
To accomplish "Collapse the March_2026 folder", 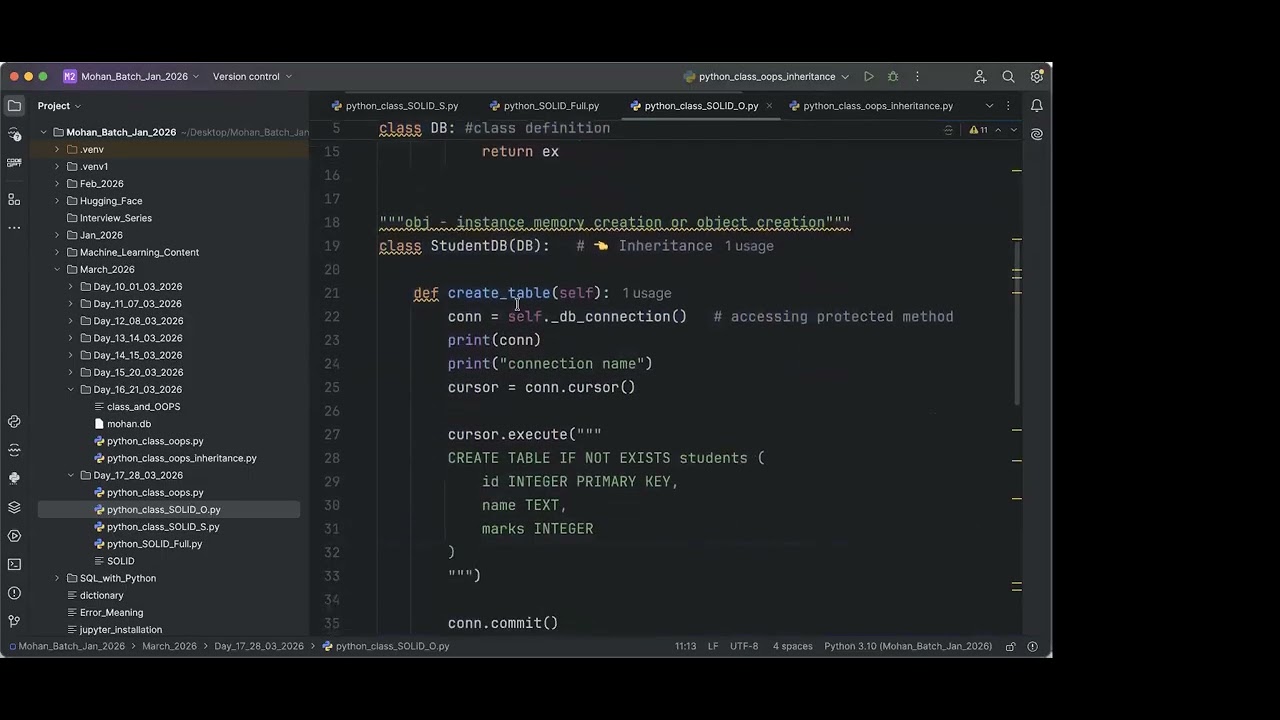I will 57,270.
